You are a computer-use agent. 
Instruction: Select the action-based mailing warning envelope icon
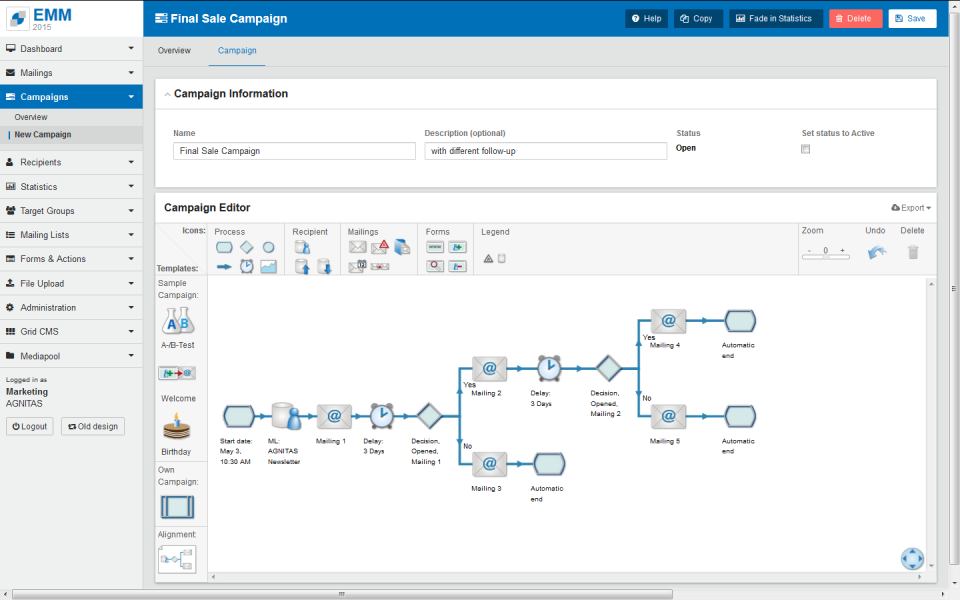[380, 247]
